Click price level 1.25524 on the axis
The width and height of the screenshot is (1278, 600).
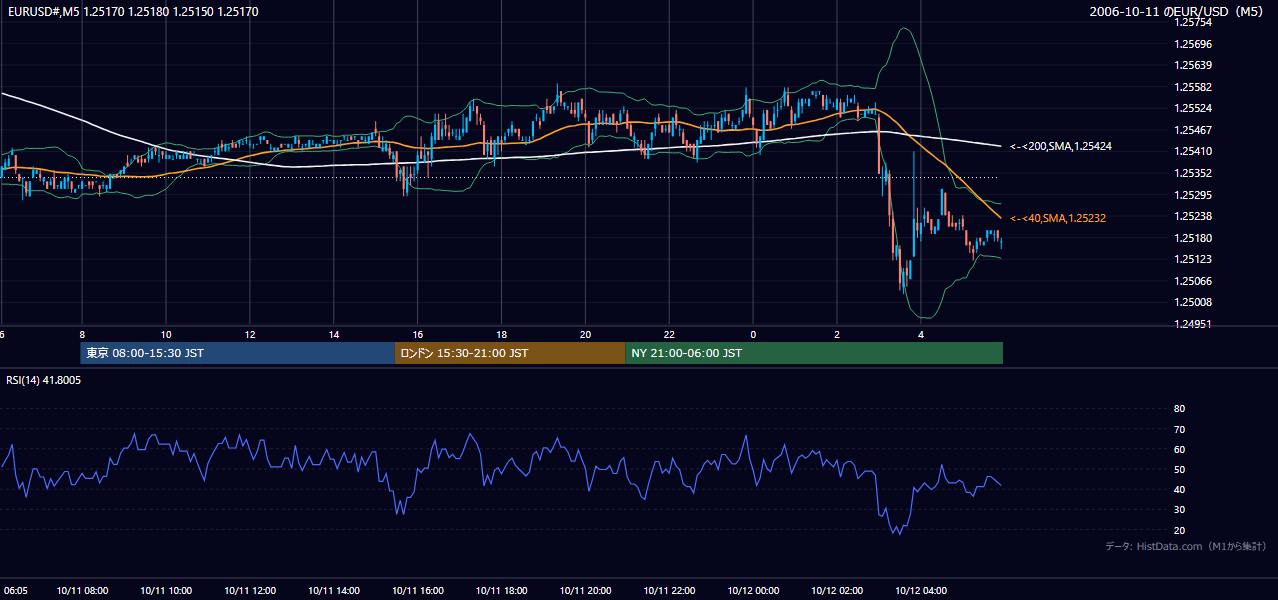(x=1193, y=108)
